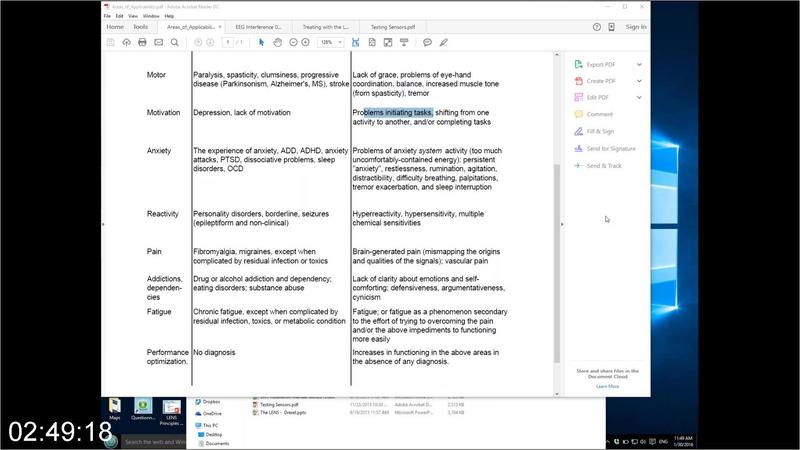Image resolution: width=800 pixels, height=450 pixels.
Task: Close the Areas_of_Applicability tab
Action: coord(220,27)
